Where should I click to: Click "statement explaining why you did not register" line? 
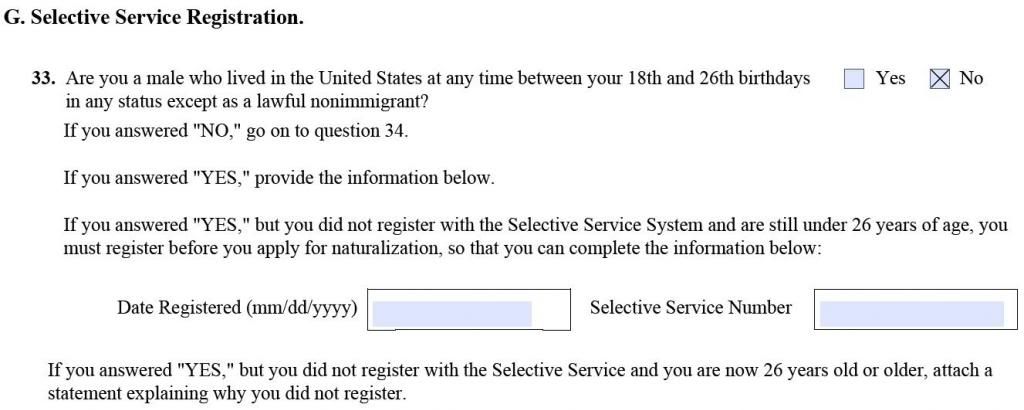(x=227, y=394)
